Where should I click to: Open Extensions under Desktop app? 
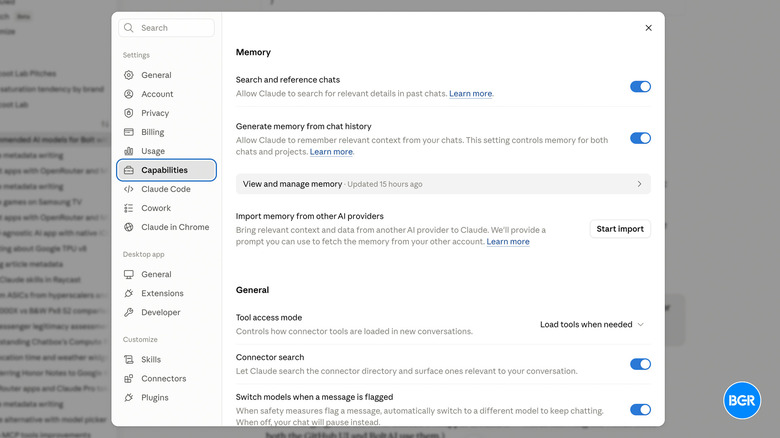[x=166, y=293]
